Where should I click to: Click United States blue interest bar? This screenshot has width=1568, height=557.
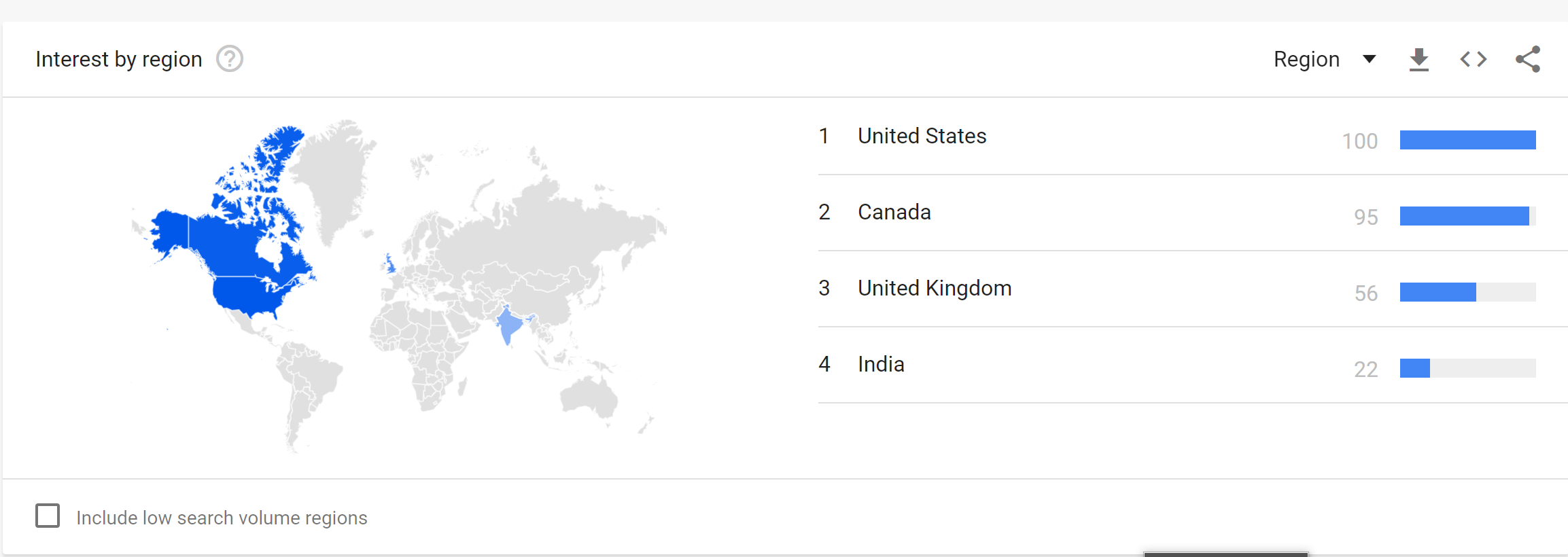point(1467,140)
